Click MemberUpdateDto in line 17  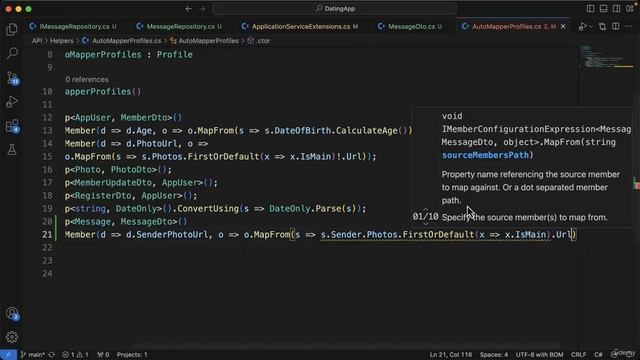(113, 182)
